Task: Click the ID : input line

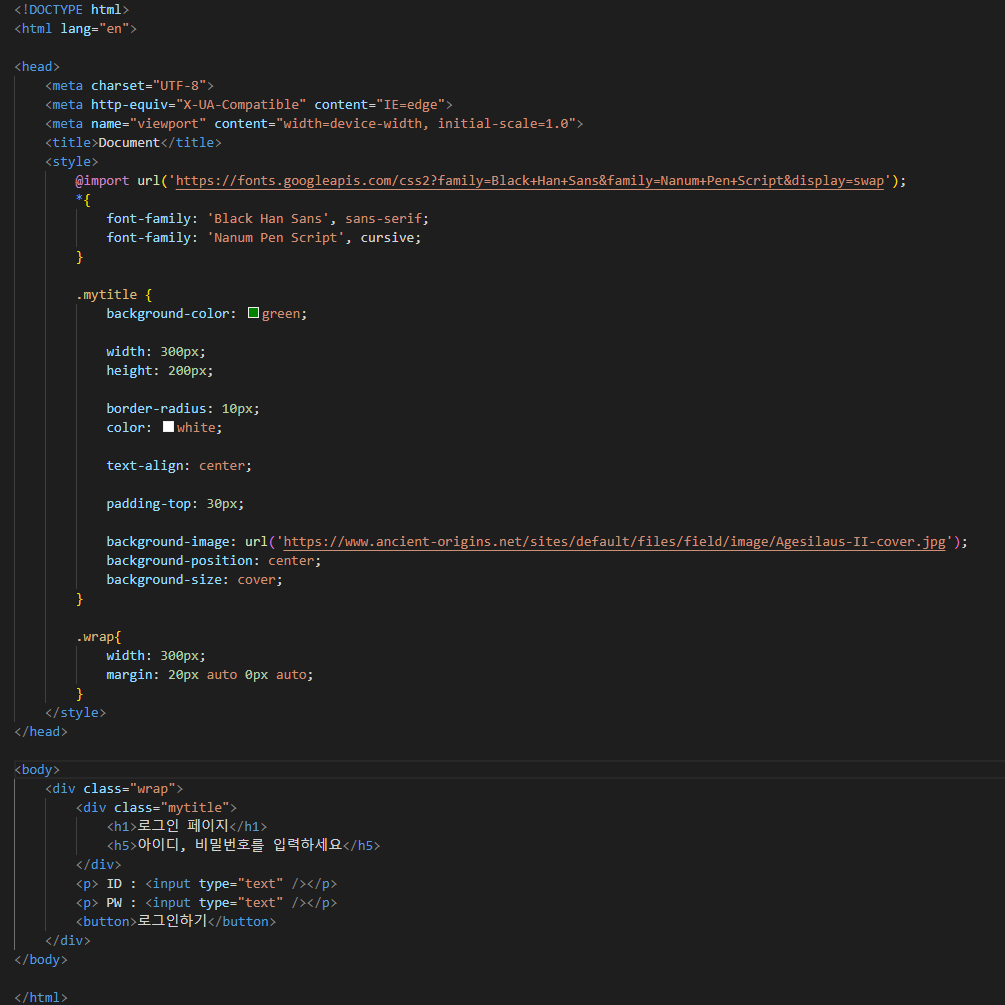Action: click(206, 884)
